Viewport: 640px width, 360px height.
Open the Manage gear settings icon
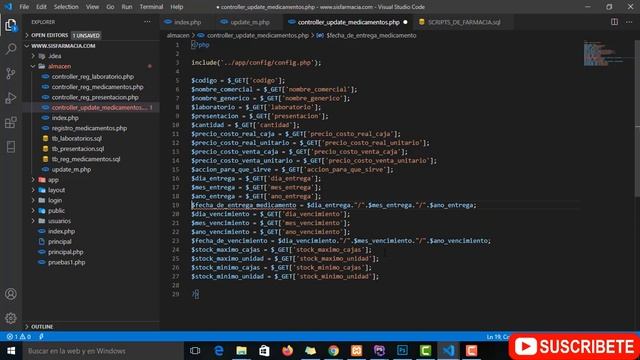11,318
